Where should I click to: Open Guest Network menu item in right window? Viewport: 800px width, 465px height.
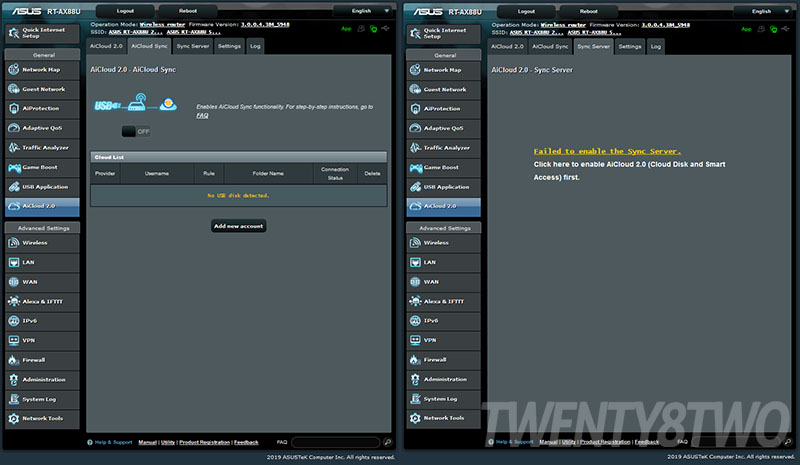[444, 89]
